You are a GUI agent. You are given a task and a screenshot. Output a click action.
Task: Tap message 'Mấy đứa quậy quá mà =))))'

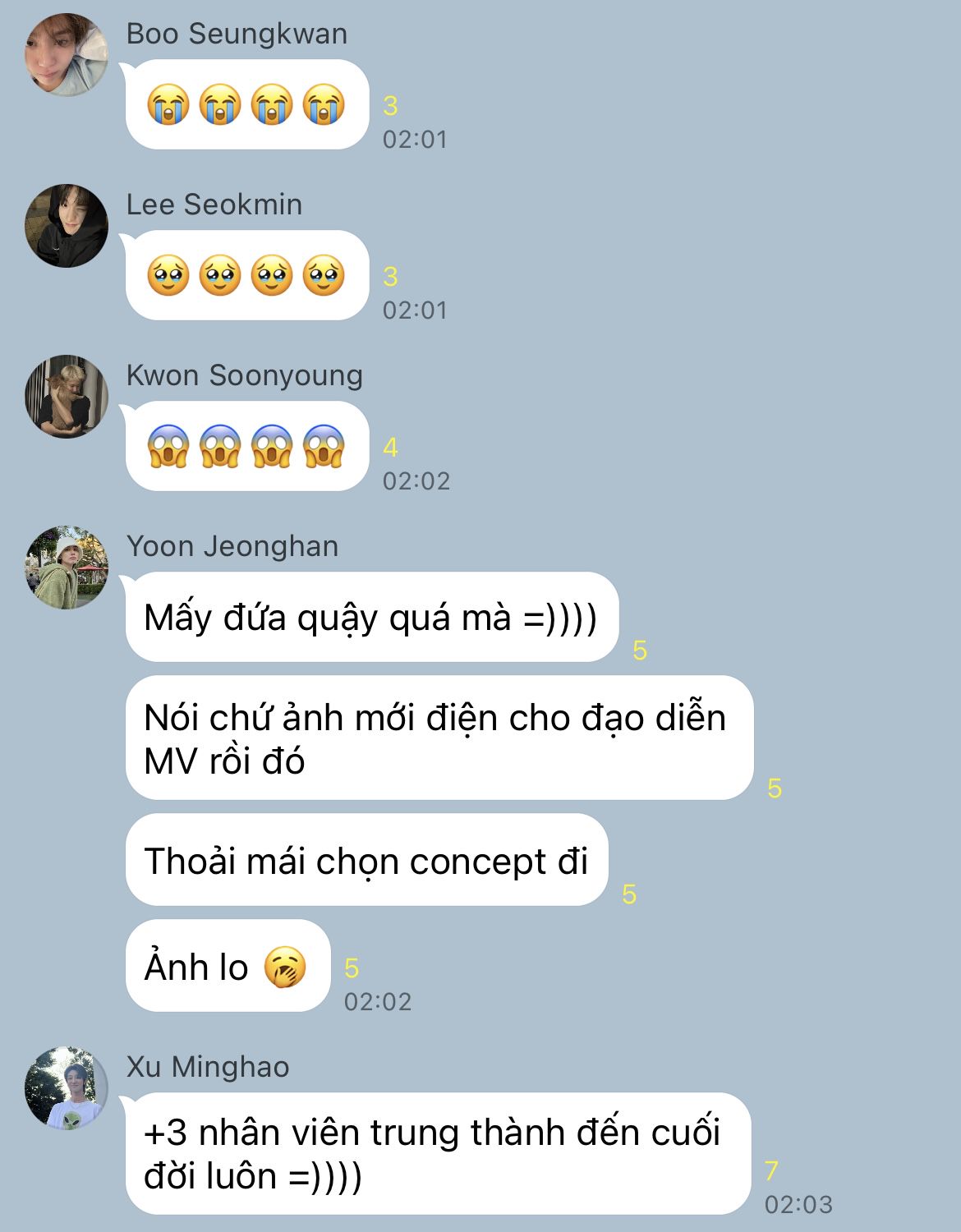[371, 617]
